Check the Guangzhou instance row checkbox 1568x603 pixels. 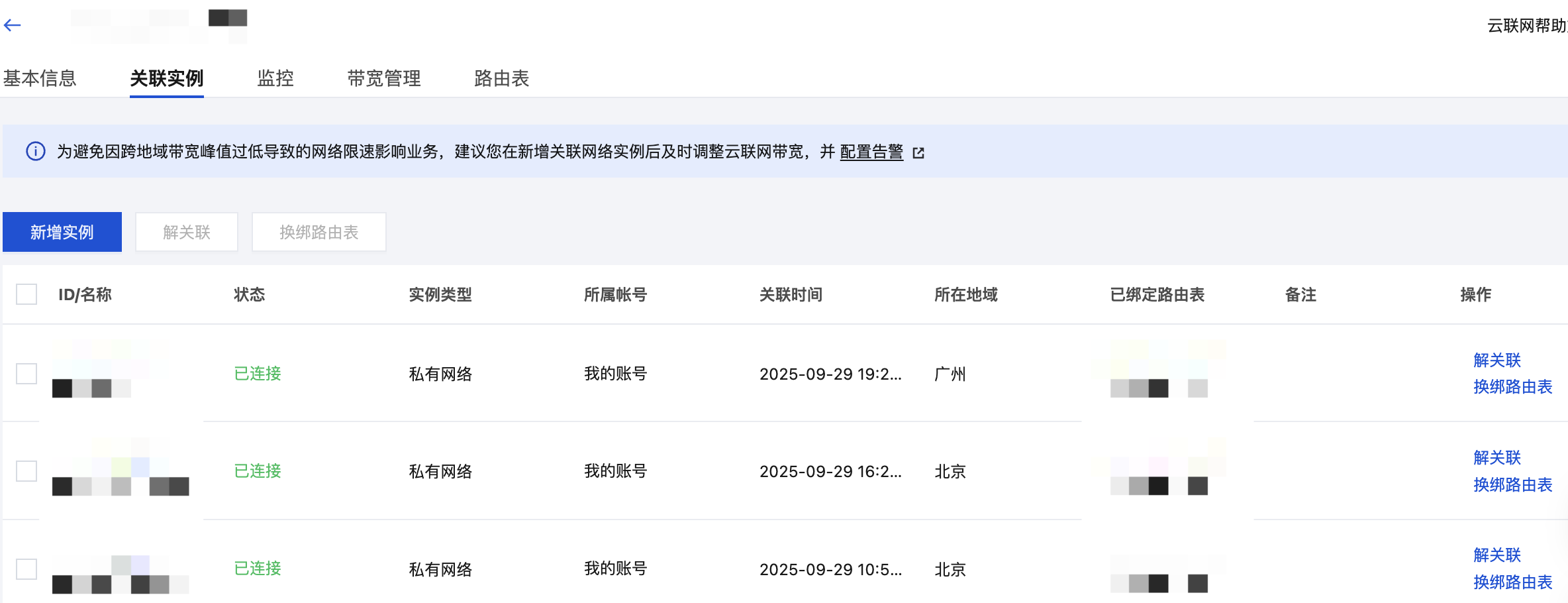pyautogui.click(x=26, y=374)
